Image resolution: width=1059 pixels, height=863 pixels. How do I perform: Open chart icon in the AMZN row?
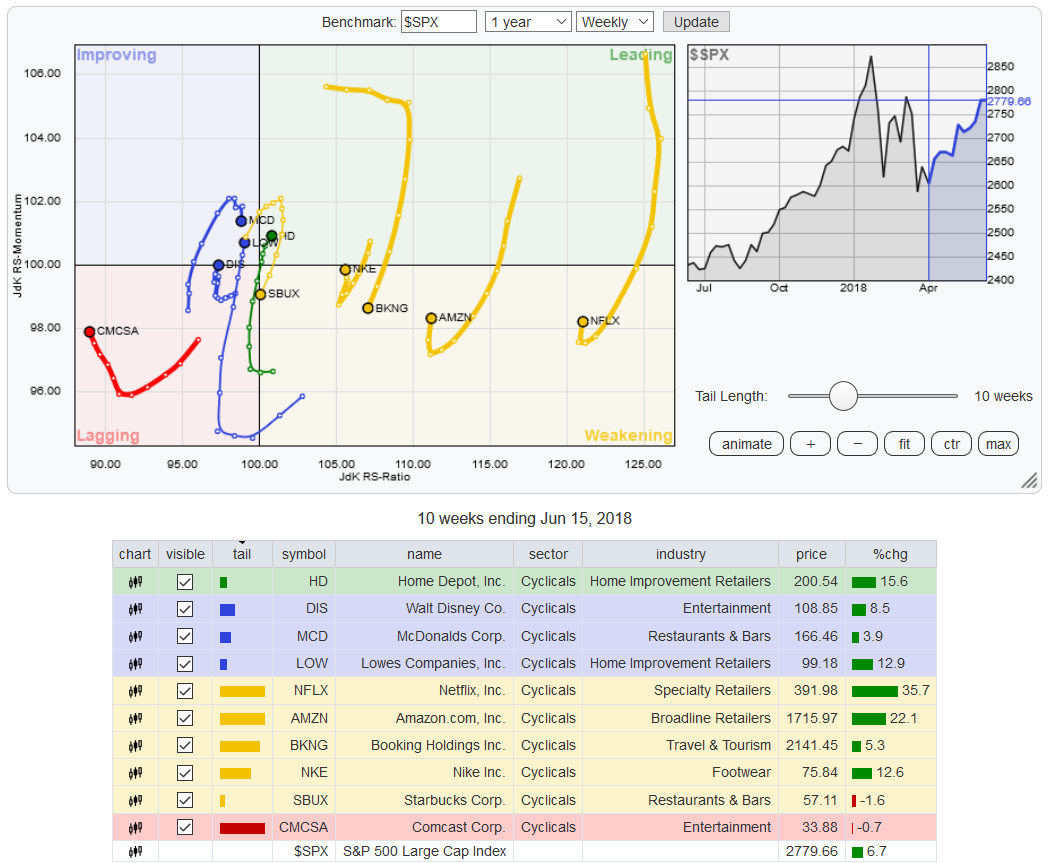135,718
